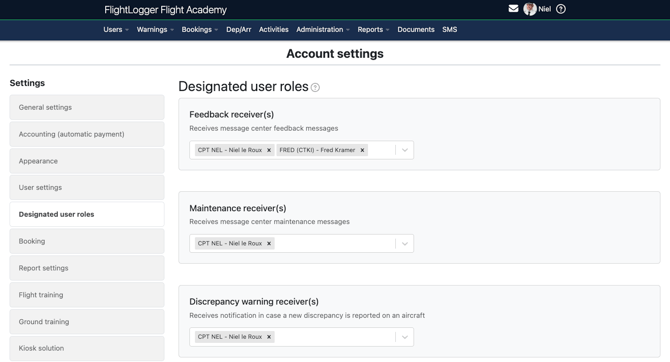Screen dimensions: 670x362
Task: Open Appearance settings
Action: tap(87, 161)
